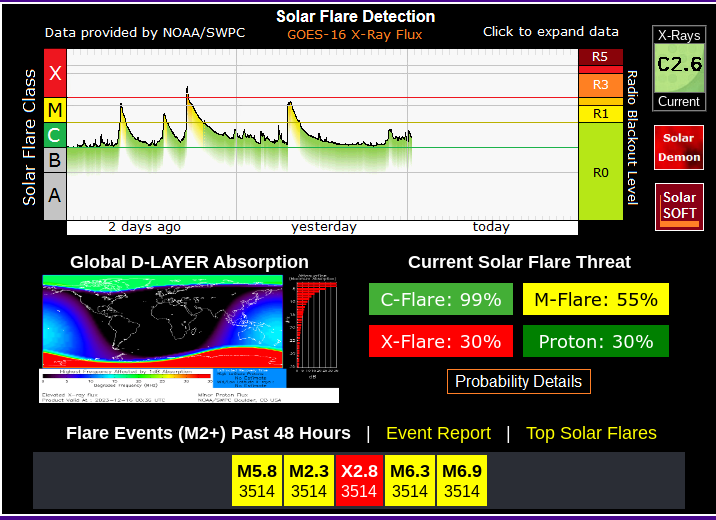Click the gray B flare class label

55,160
